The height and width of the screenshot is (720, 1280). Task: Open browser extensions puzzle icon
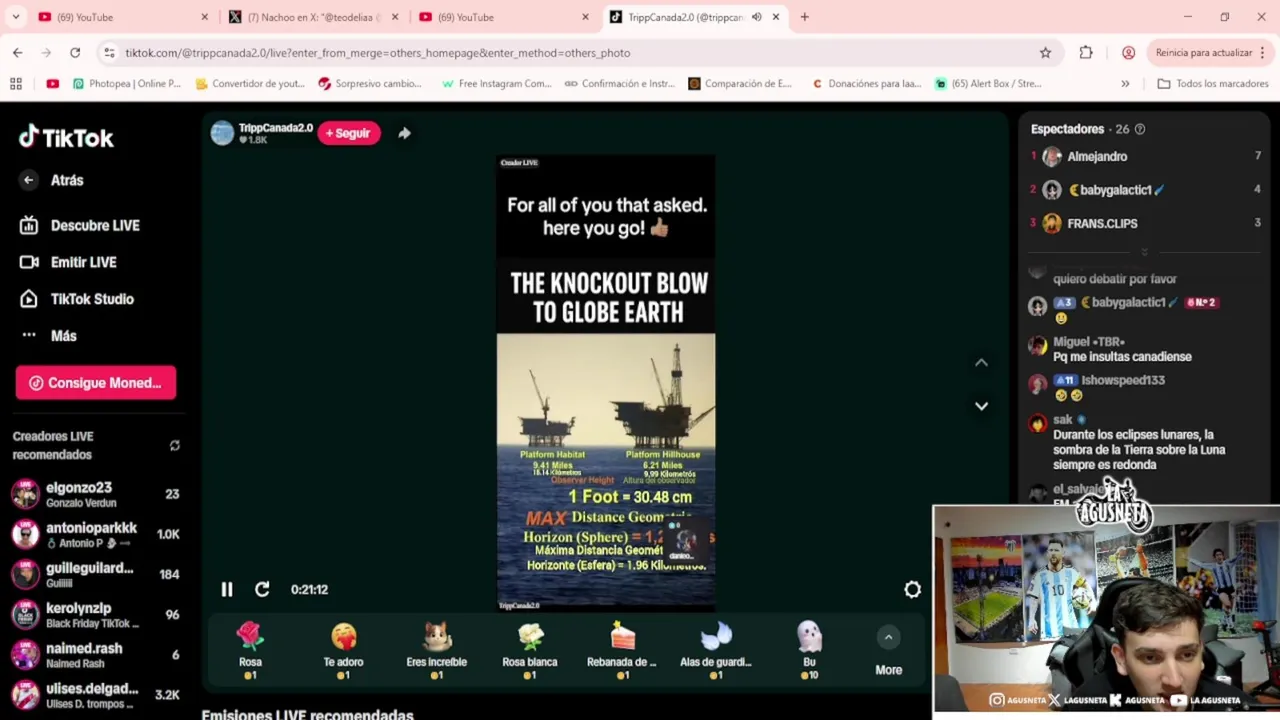[1086, 52]
